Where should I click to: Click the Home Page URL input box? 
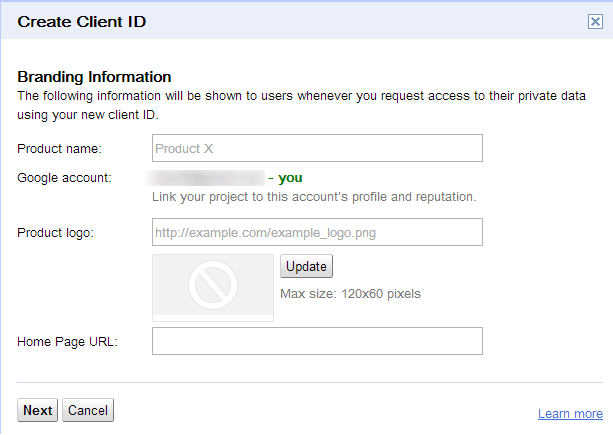click(317, 341)
